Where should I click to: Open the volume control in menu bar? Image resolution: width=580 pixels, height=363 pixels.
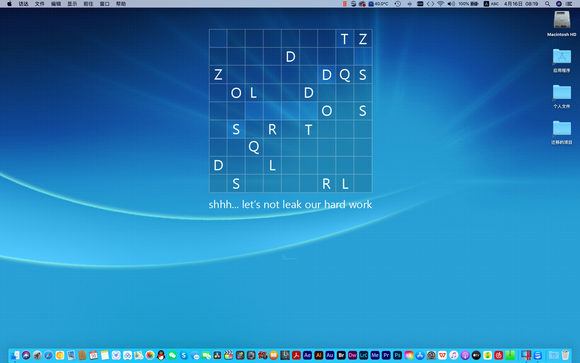(451, 4)
